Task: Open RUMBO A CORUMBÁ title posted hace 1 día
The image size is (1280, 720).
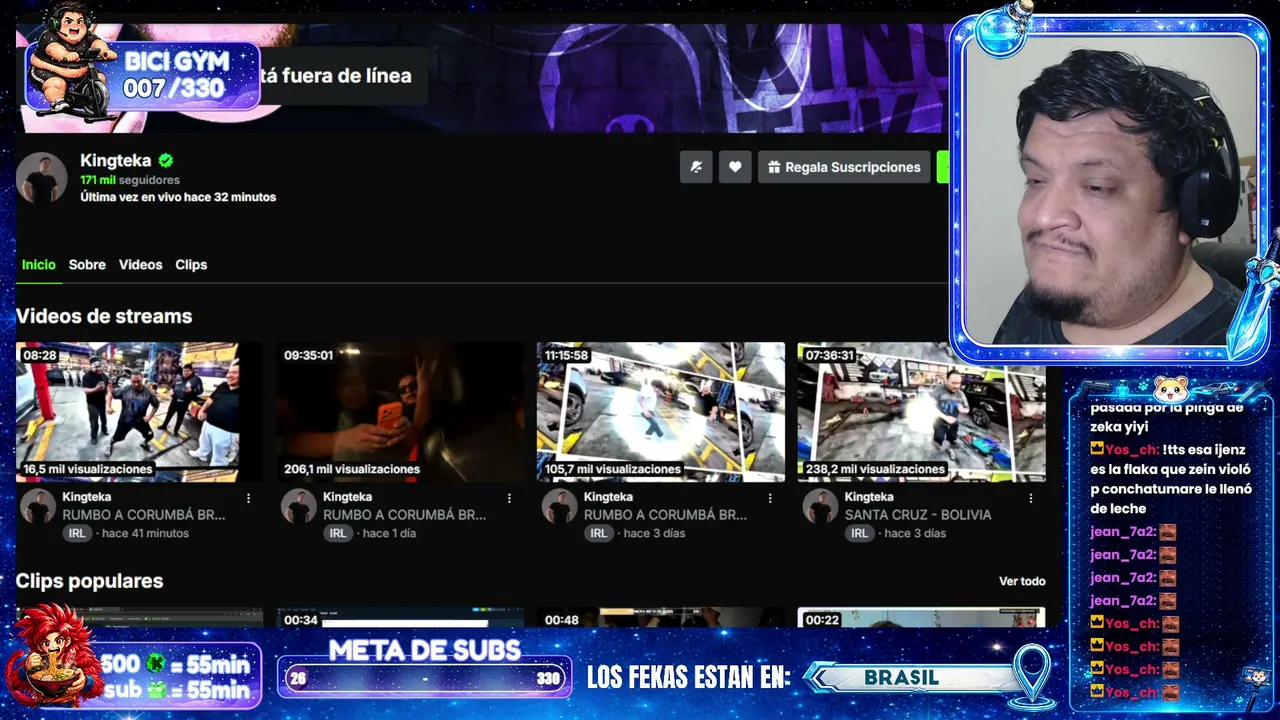Action: (x=404, y=515)
